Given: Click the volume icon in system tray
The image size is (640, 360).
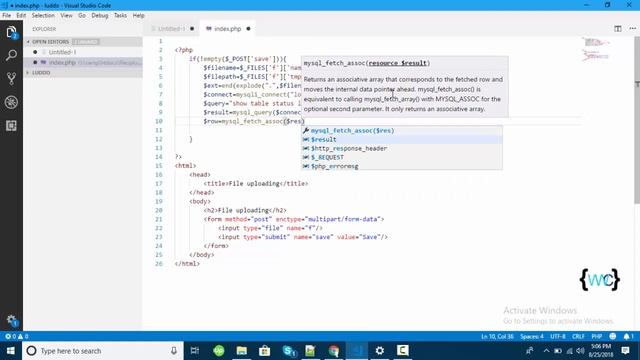Looking at the screenshot, I should click(580, 351).
